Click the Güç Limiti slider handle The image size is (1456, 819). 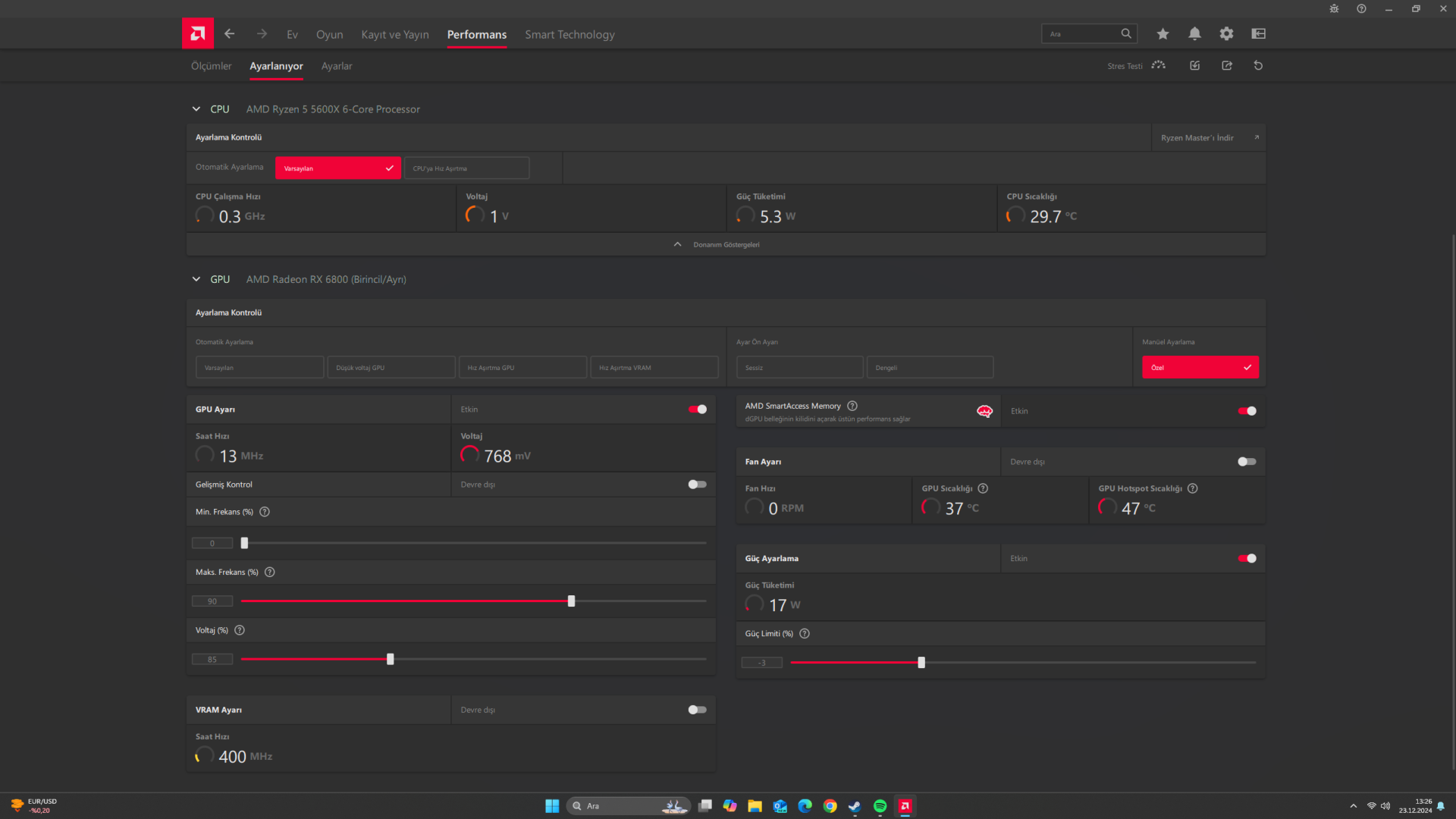point(921,663)
